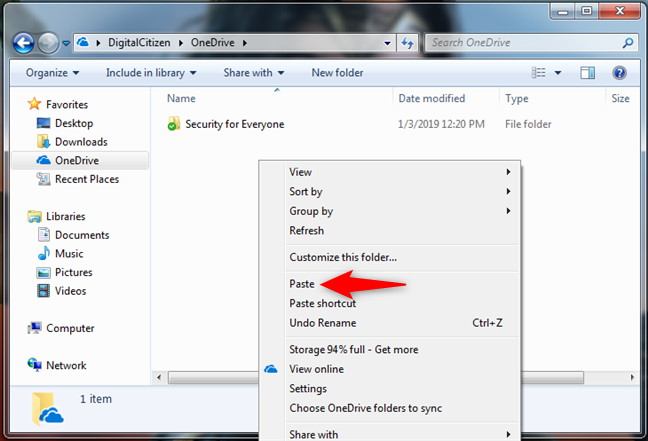Sort by the Date modified column header
648x441 pixels.
(x=431, y=98)
